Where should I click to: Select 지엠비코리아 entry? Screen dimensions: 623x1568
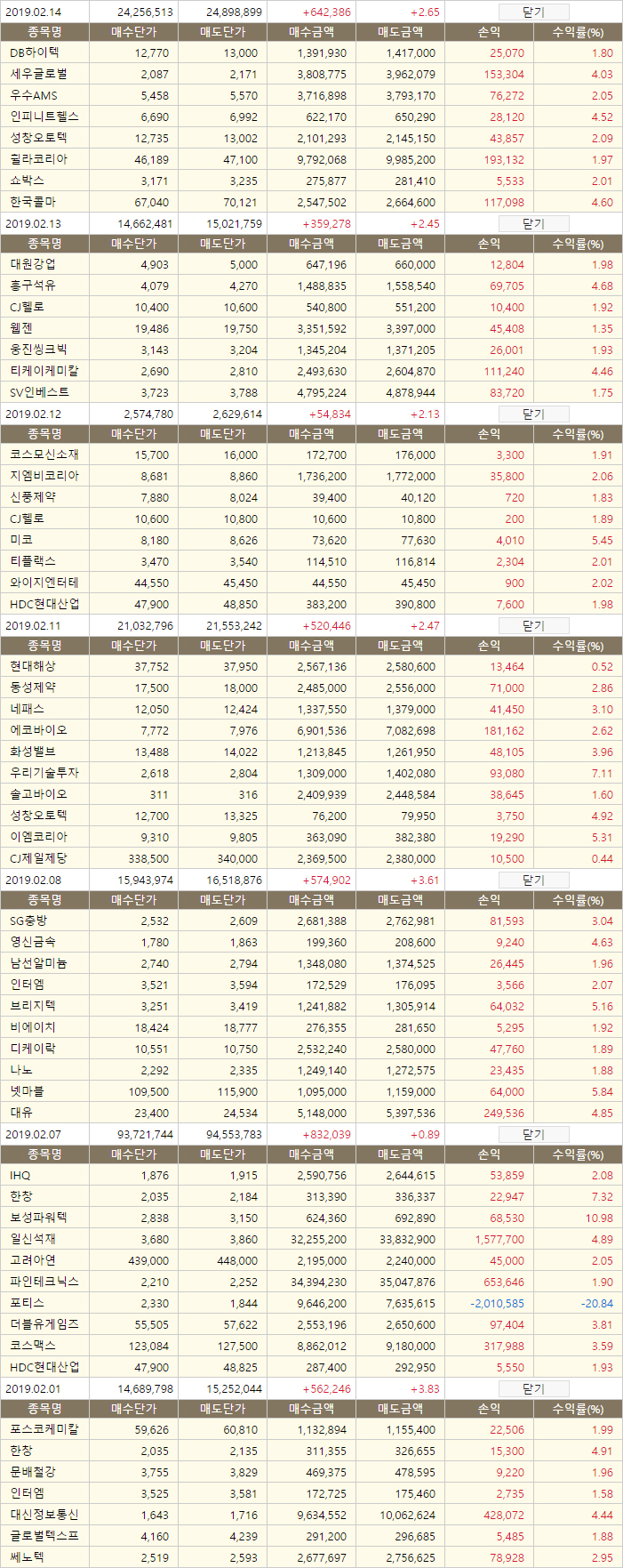44,477
